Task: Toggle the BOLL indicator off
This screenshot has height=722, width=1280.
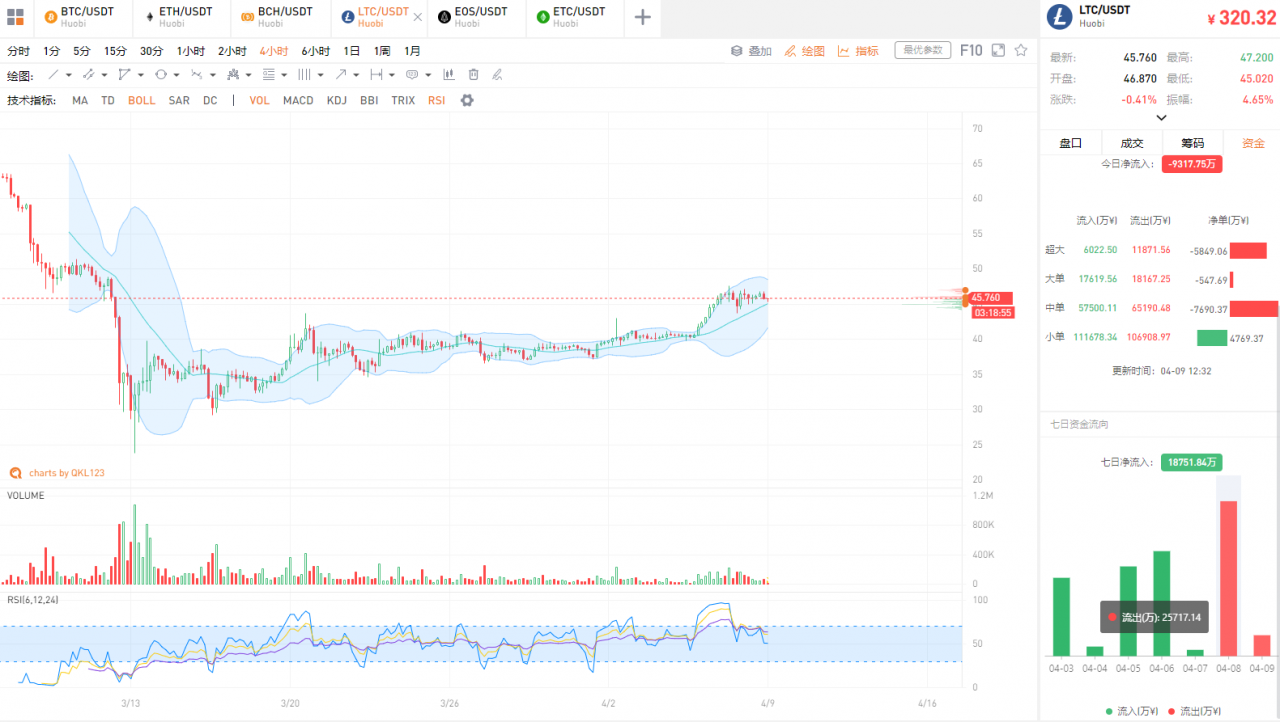Action: [141, 100]
